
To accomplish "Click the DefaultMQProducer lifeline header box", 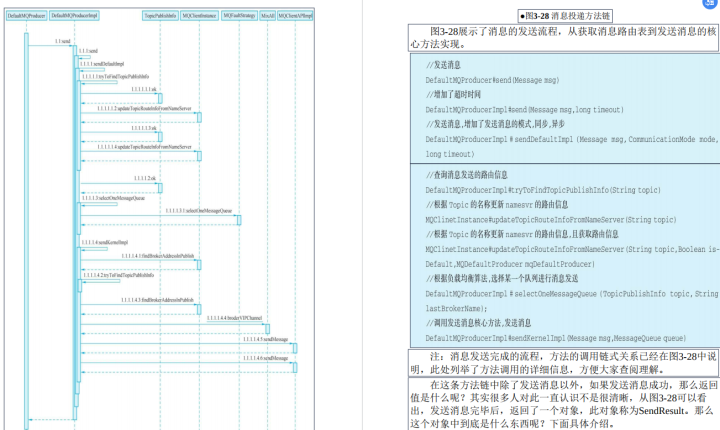I will (x=27, y=16).
